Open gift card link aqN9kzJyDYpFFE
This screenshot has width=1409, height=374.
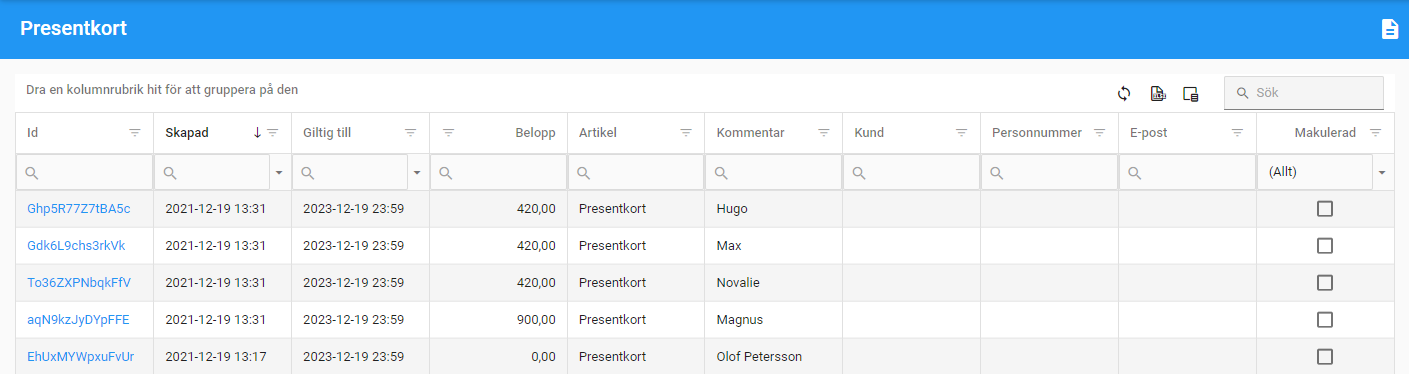[x=78, y=320]
